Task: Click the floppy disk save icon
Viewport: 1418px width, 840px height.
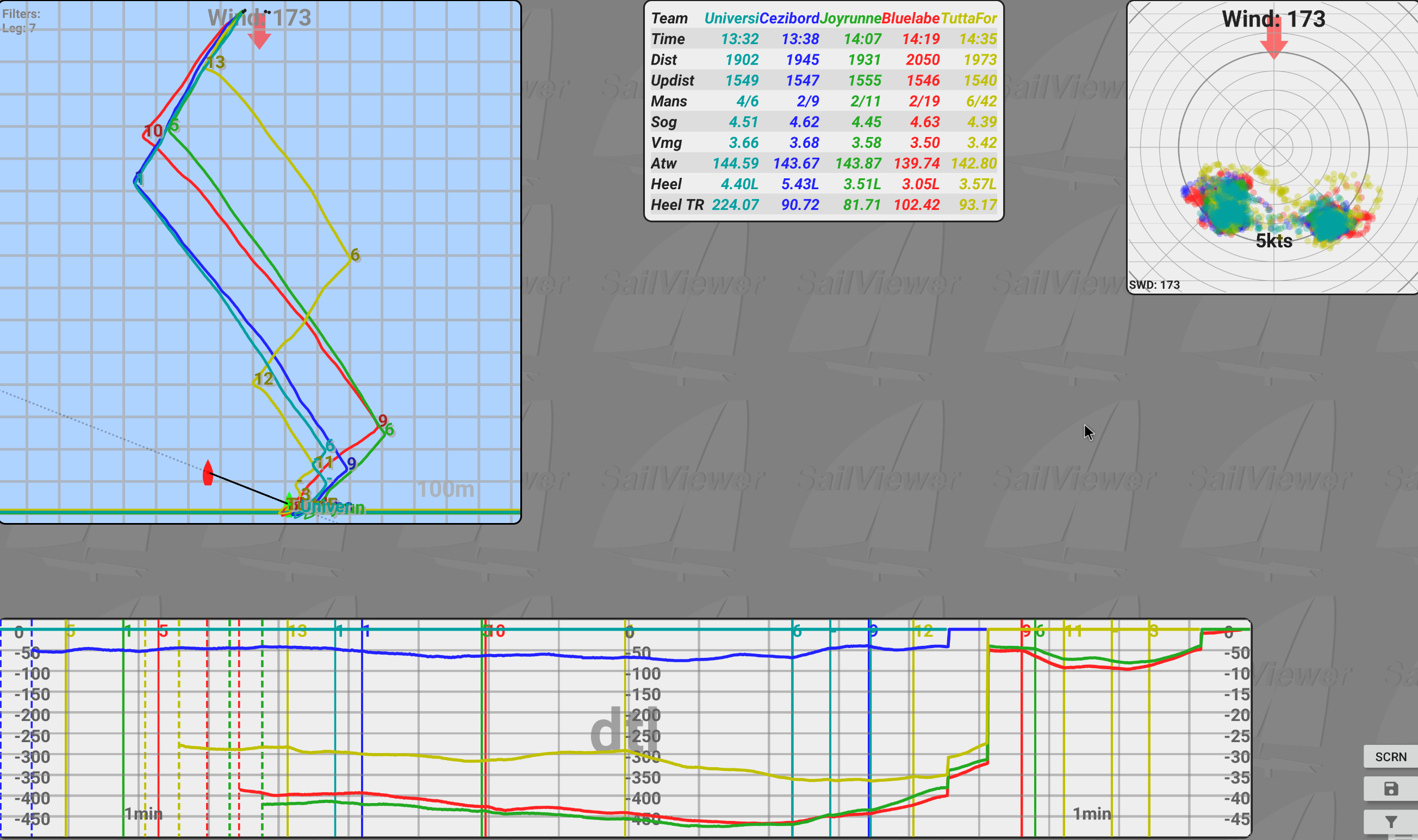Action: click(1390, 788)
